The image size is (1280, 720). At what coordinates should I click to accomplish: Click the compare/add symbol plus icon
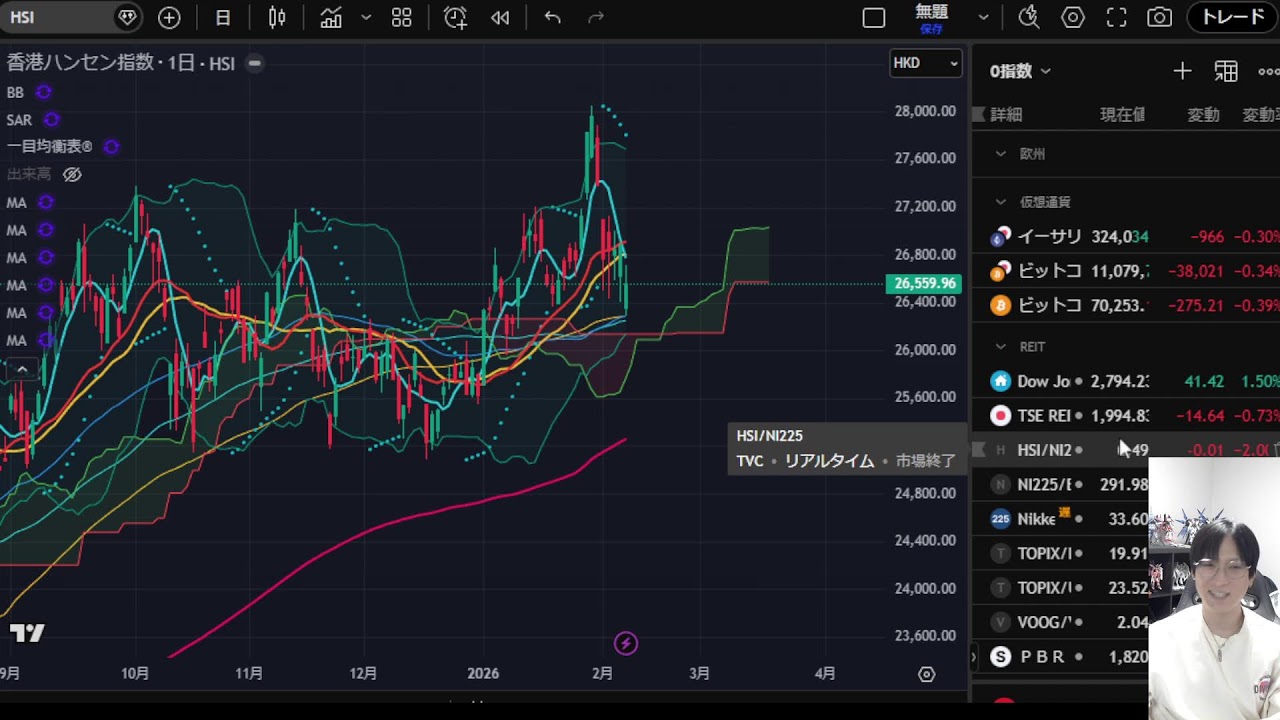[169, 18]
